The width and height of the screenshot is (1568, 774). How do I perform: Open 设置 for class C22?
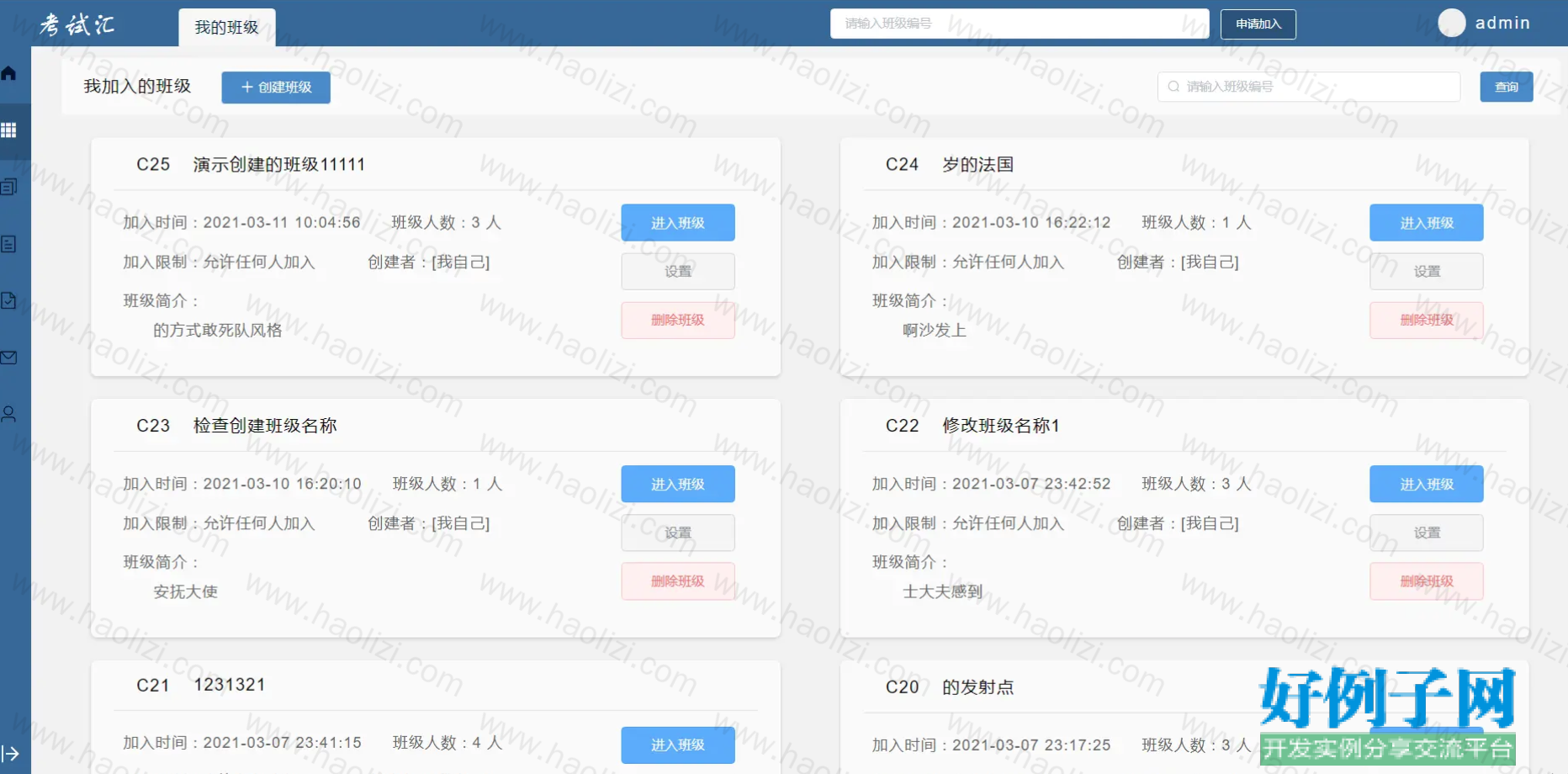pos(1427,533)
